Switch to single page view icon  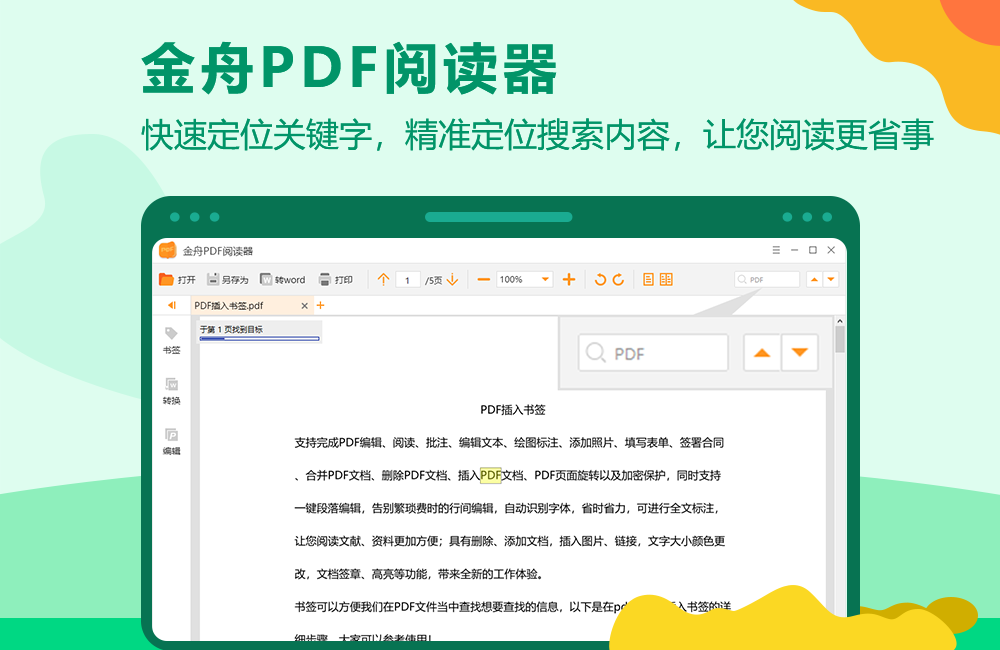pyautogui.click(x=650, y=279)
